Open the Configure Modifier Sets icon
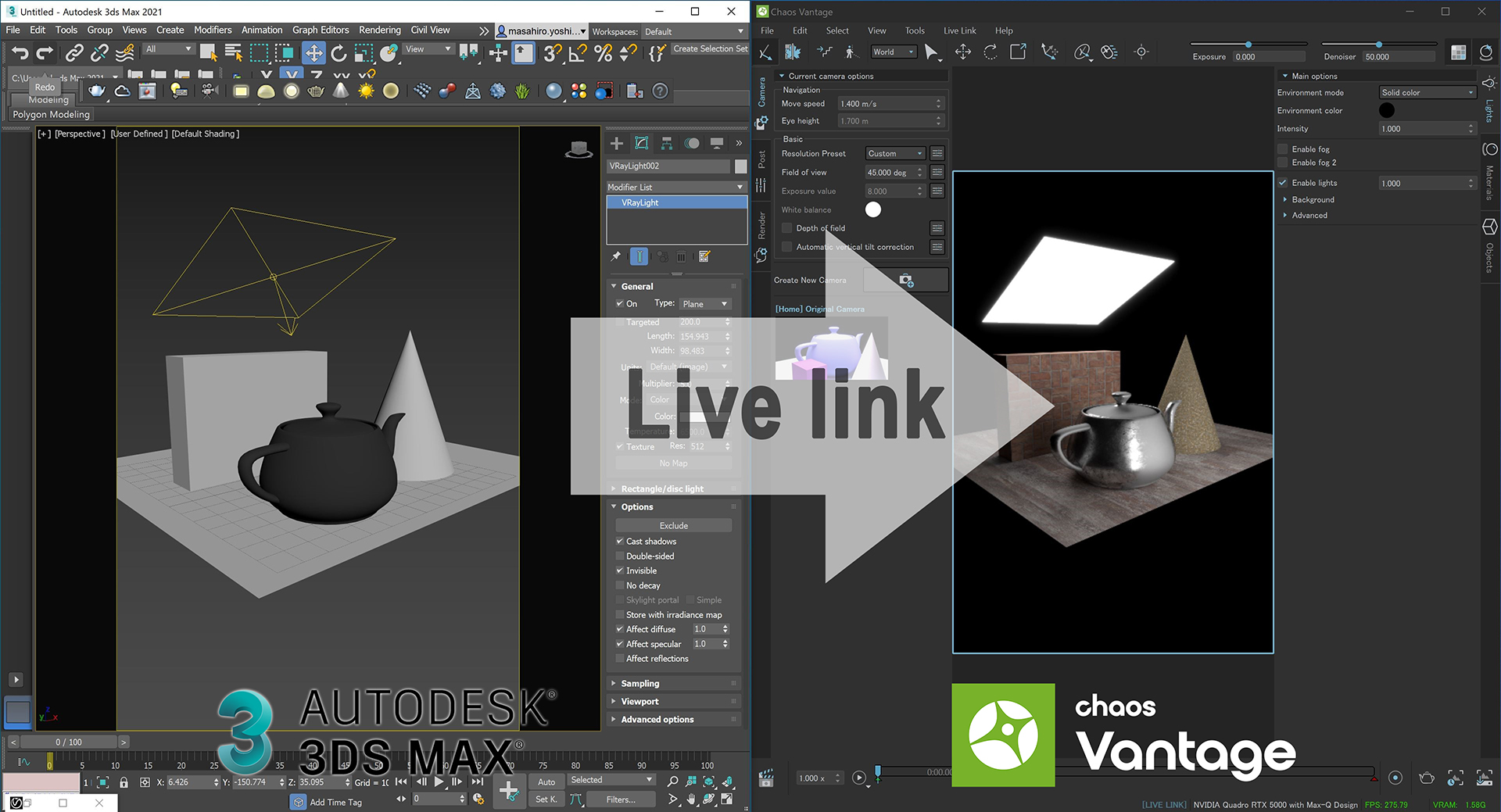This screenshot has height=812, width=1501. click(704, 256)
